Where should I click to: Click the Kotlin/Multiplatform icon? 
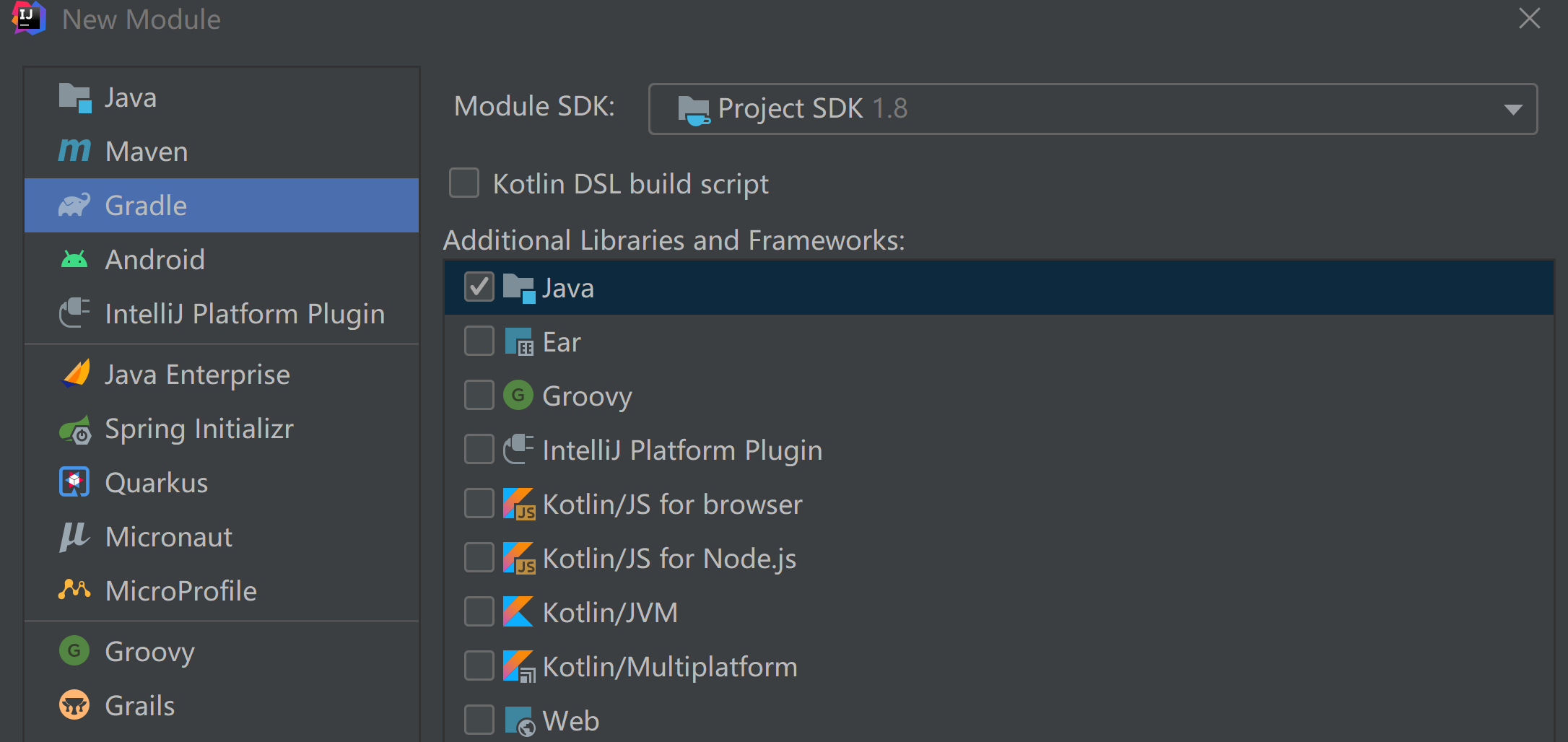[519, 666]
